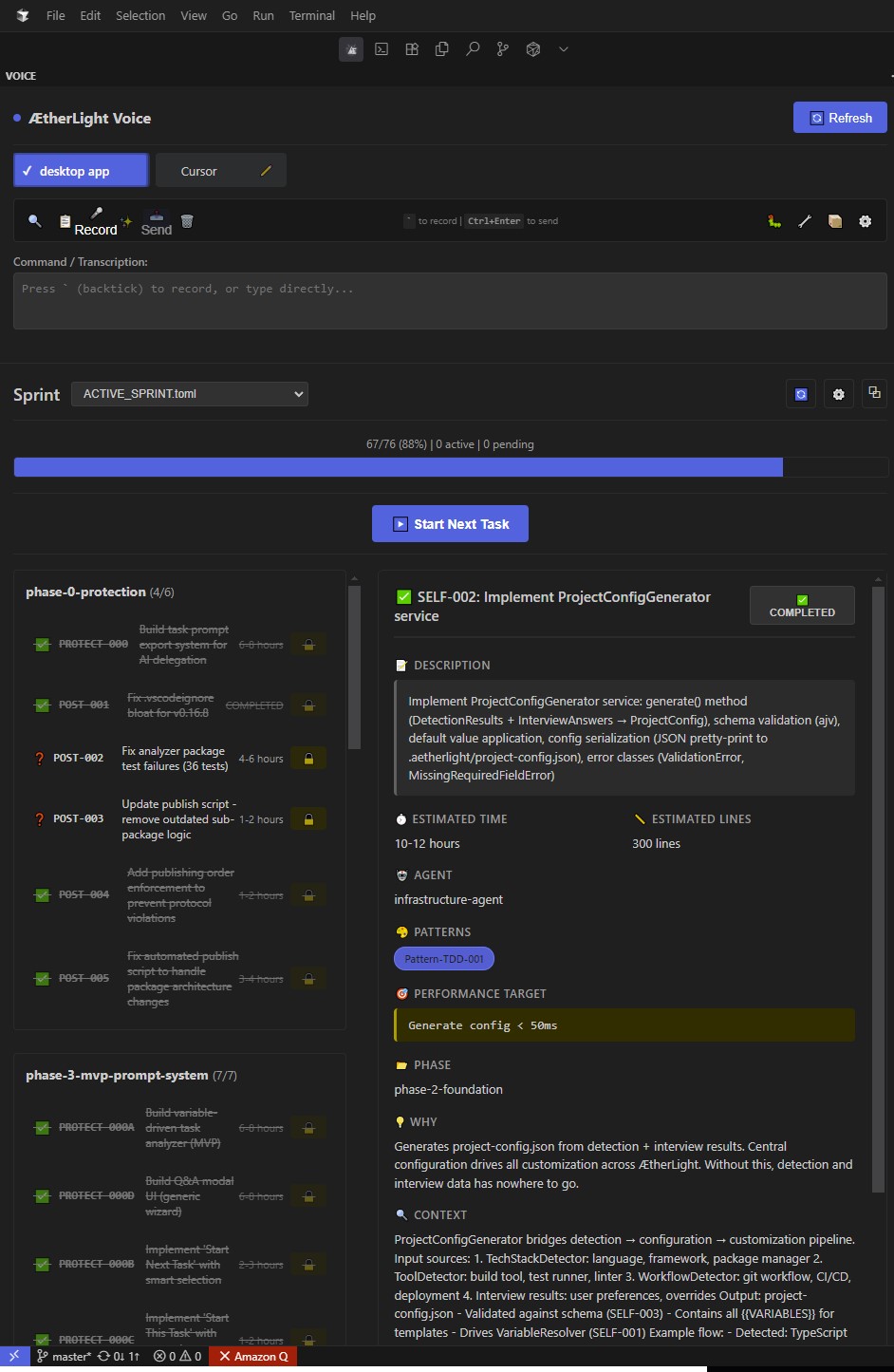Screen dimensions: 894x1372
Task: Click the Amazon Q item in the status bar
Action: pyautogui.click(x=251, y=1356)
